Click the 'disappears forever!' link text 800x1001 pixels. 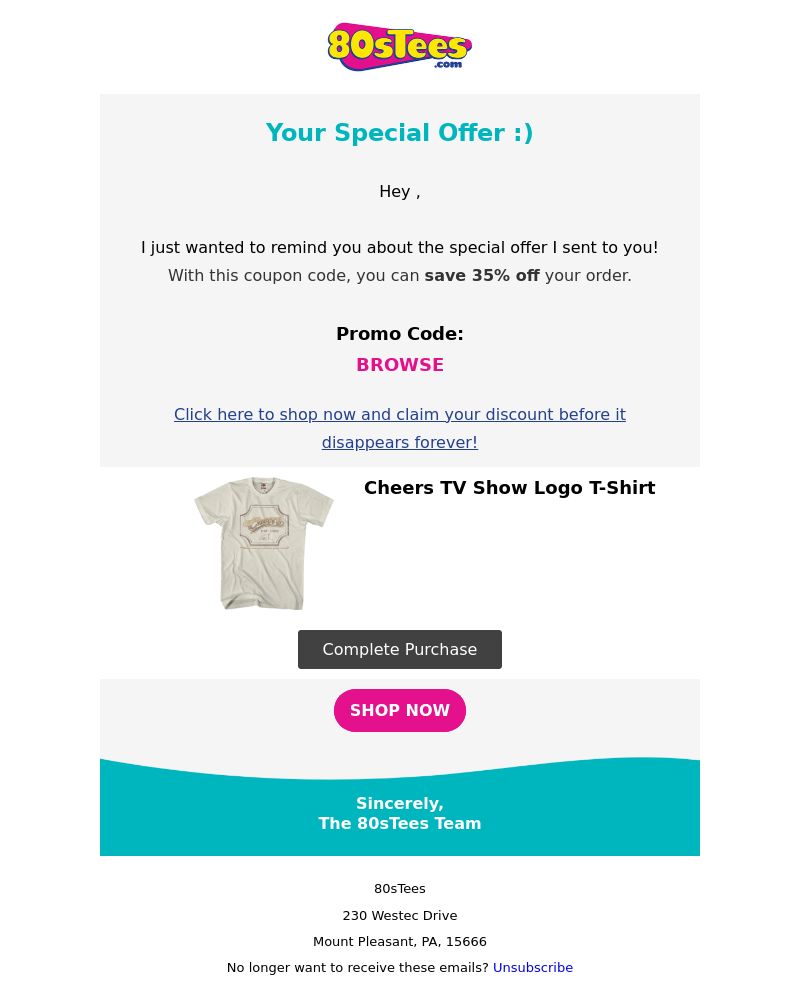click(400, 442)
